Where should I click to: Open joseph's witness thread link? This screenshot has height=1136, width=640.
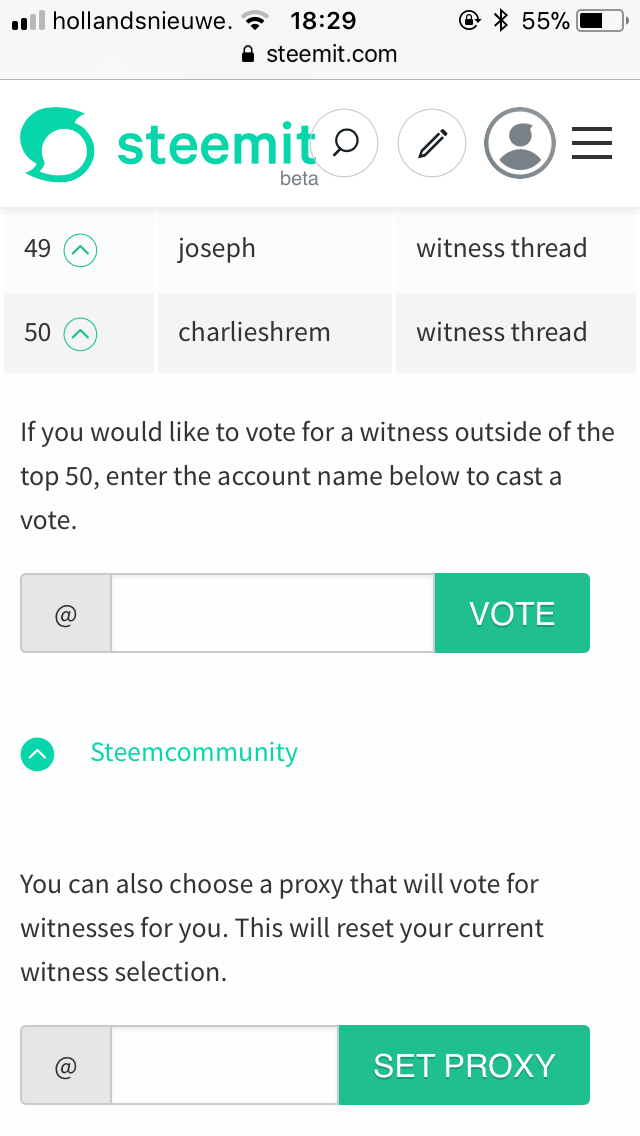pyautogui.click(x=502, y=248)
